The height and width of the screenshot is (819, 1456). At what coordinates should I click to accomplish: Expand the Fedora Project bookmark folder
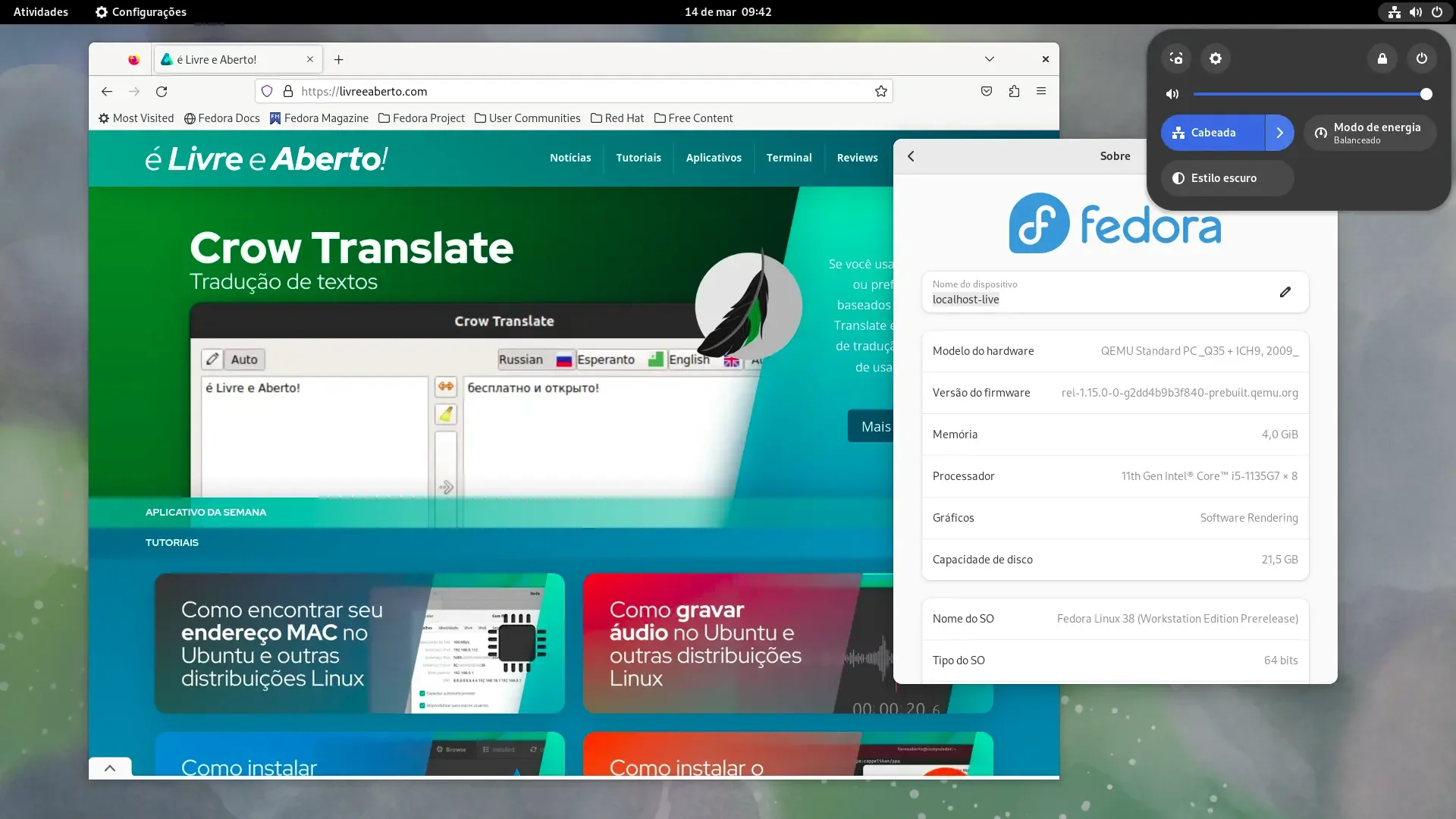[x=422, y=118]
